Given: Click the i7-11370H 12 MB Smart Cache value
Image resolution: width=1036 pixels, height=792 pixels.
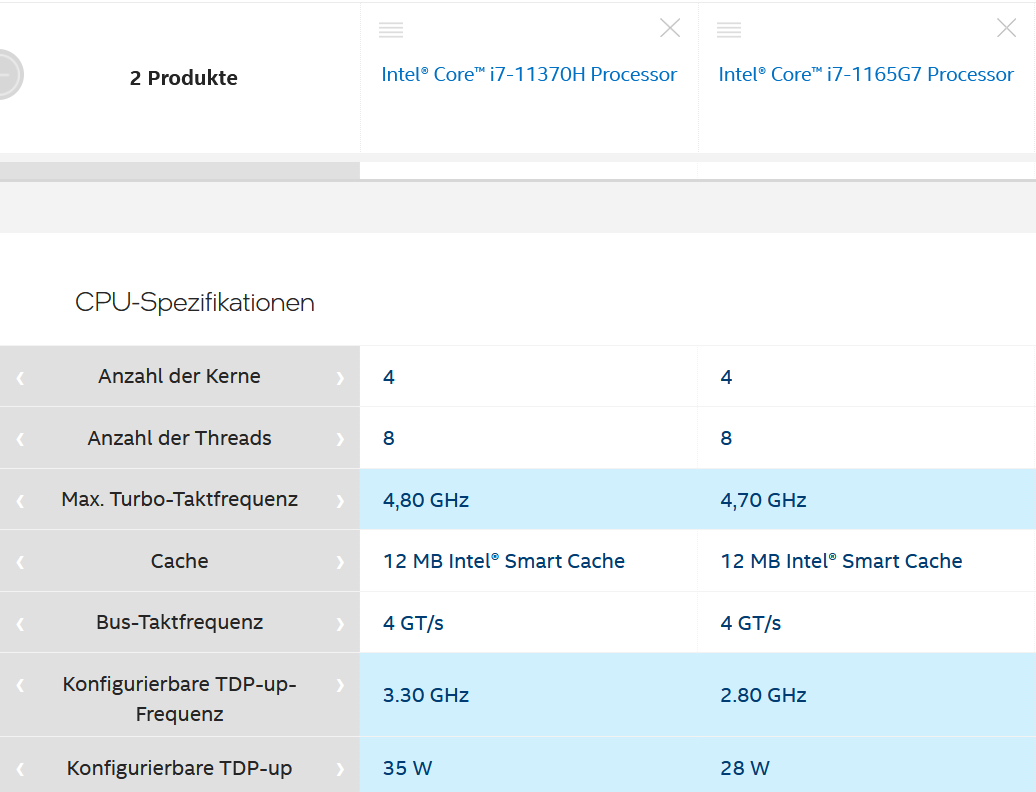Looking at the screenshot, I should 504,561.
